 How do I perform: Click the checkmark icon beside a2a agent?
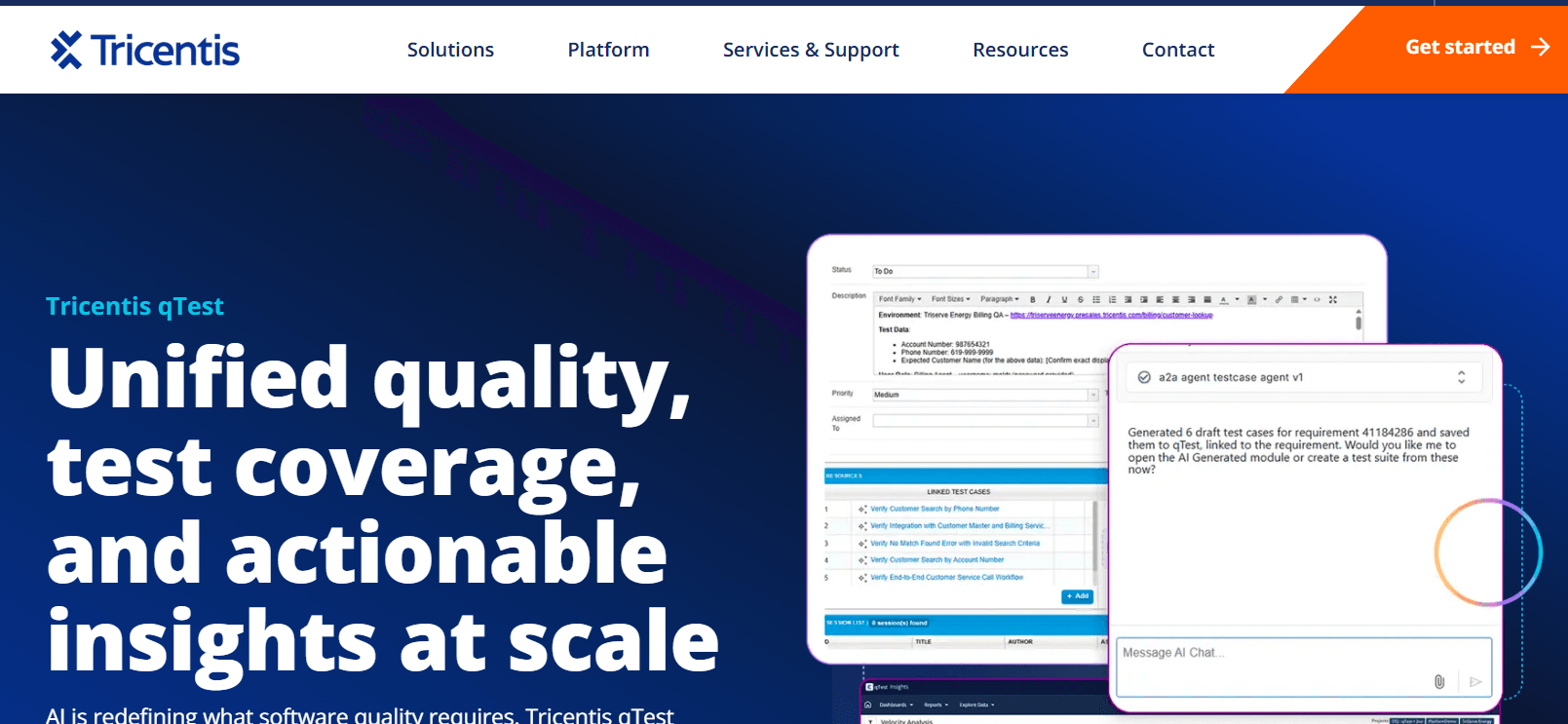point(1144,377)
